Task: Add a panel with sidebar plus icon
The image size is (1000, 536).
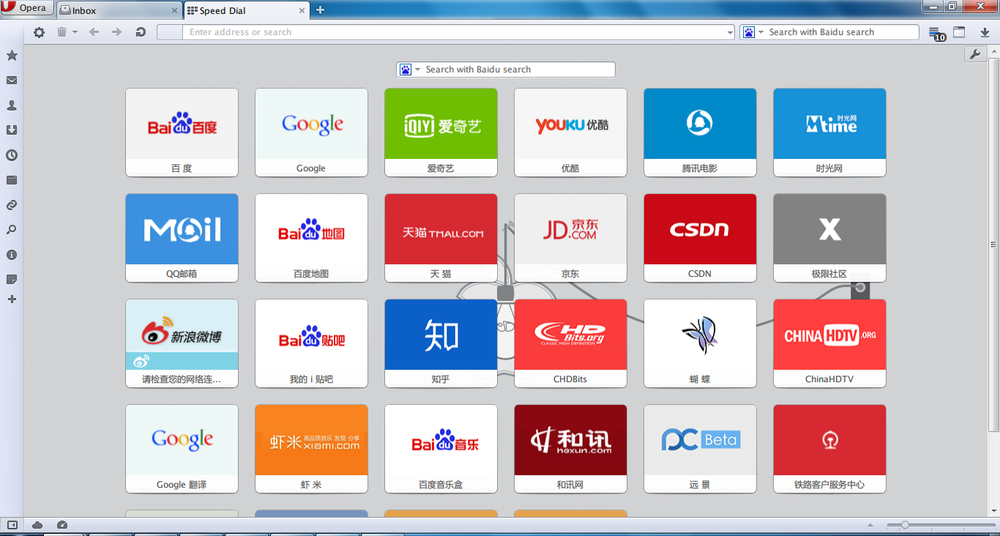Action: pyautogui.click(x=11, y=299)
